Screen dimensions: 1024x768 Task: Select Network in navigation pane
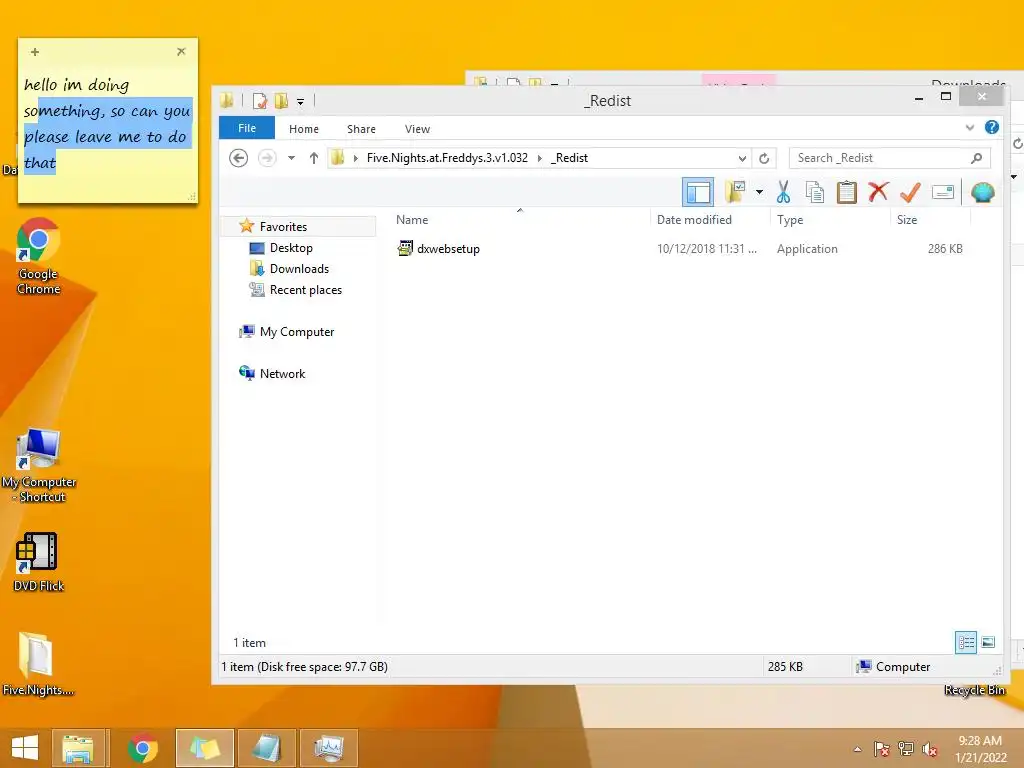[282, 374]
